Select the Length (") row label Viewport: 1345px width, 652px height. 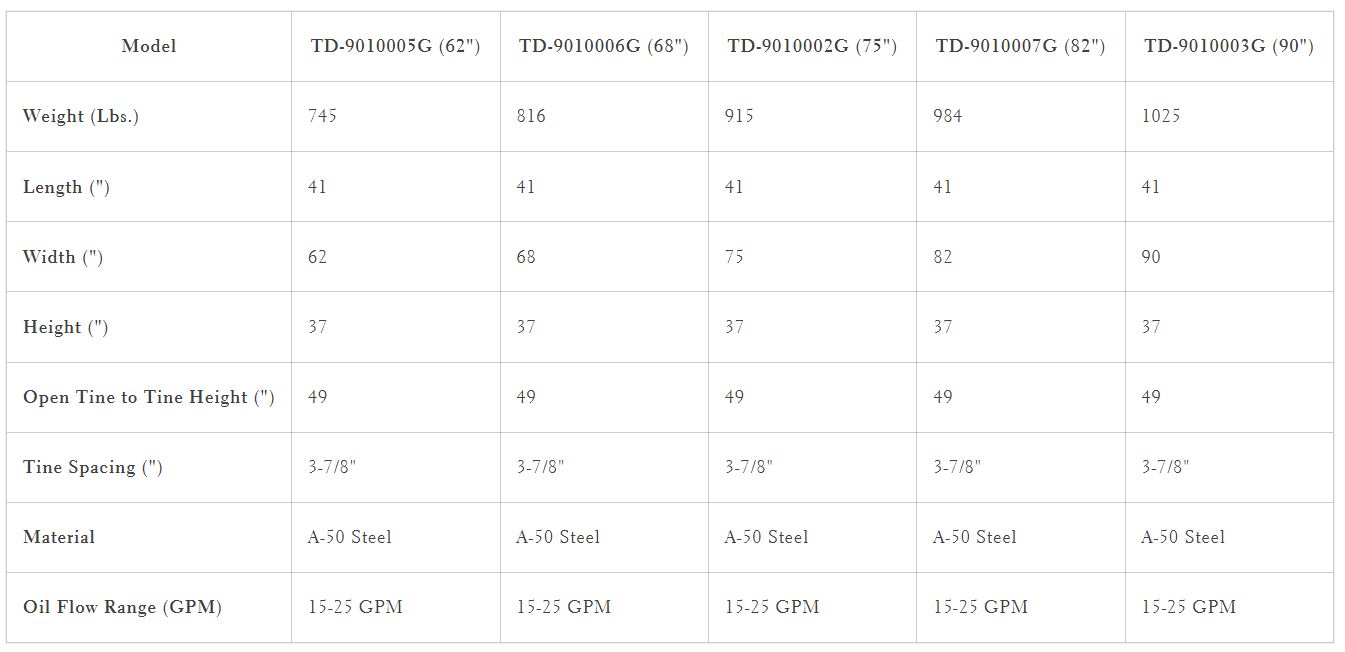coord(66,187)
